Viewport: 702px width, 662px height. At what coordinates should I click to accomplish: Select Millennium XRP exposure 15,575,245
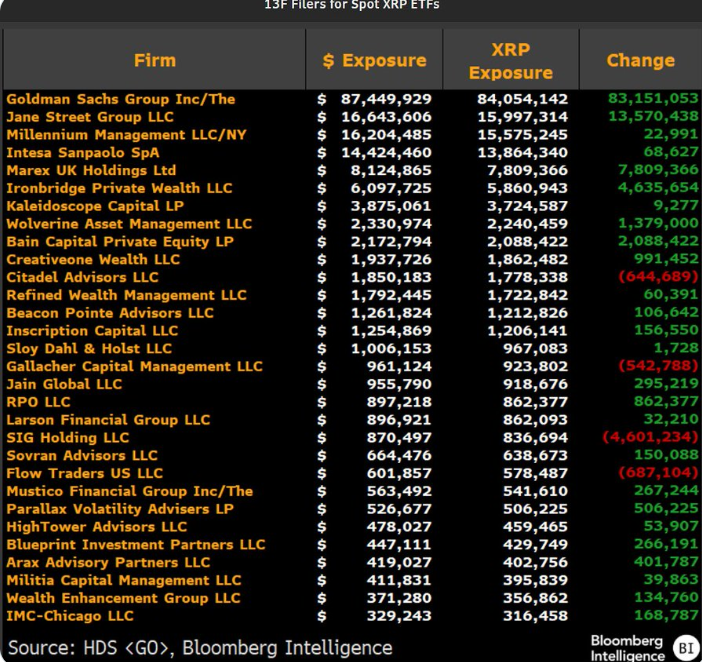[x=522, y=135]
